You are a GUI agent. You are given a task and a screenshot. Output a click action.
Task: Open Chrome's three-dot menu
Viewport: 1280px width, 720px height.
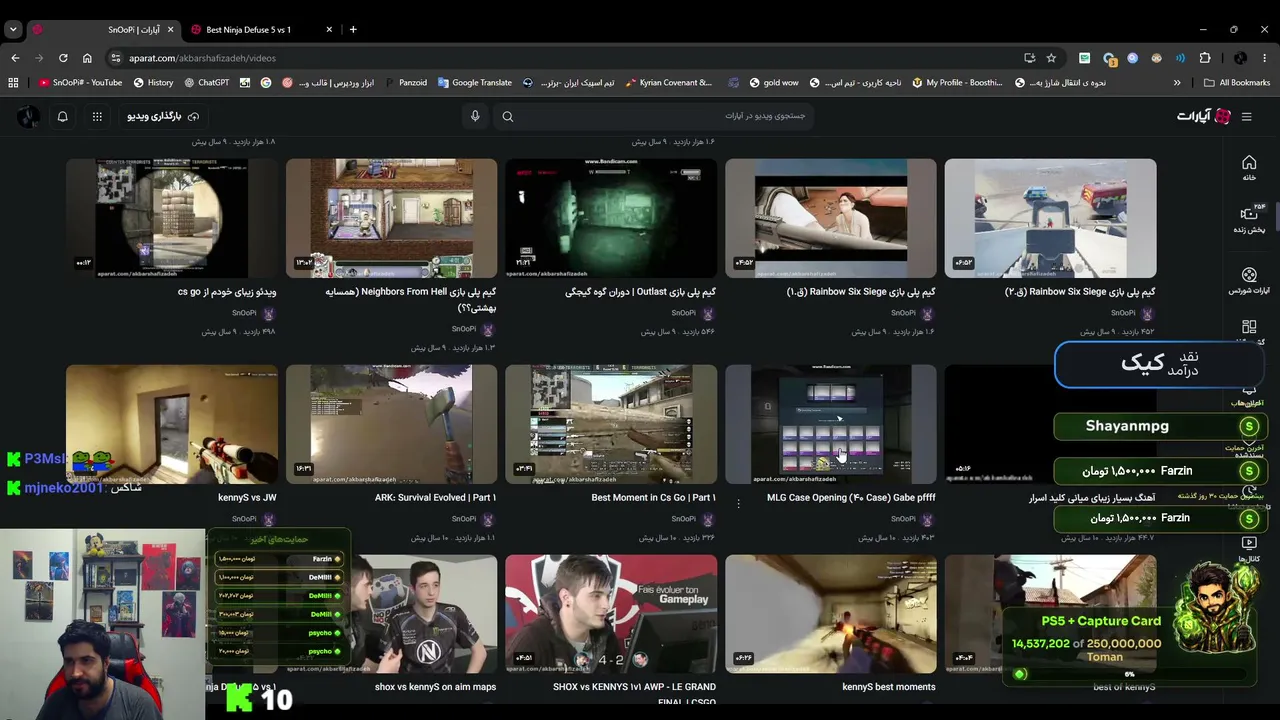[1265, 58]
